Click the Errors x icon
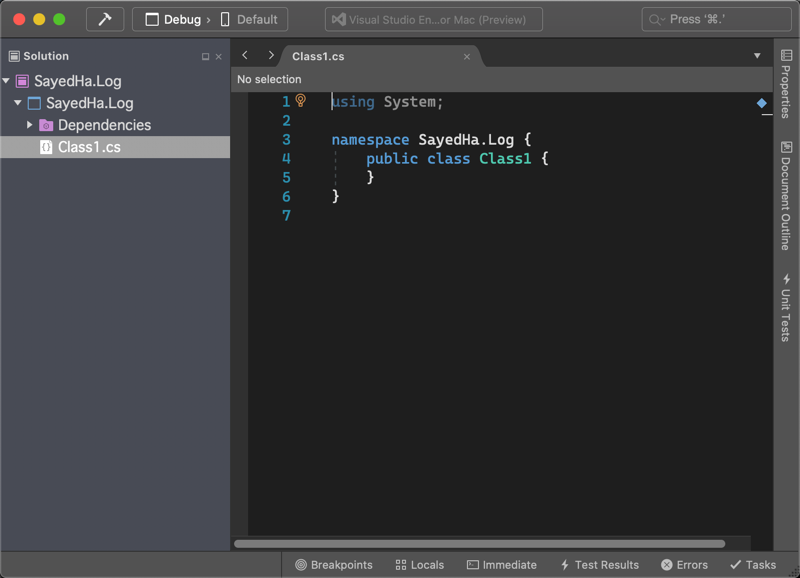 (x=667, y=565)
